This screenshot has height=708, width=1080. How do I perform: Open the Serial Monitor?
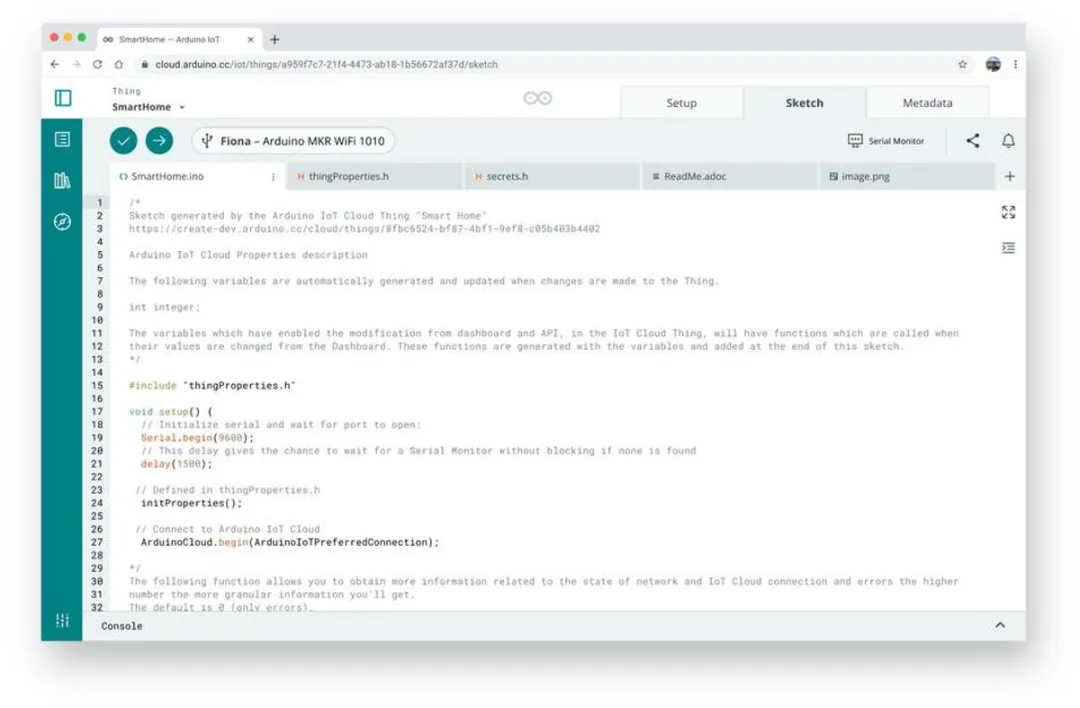click(886, 140)
